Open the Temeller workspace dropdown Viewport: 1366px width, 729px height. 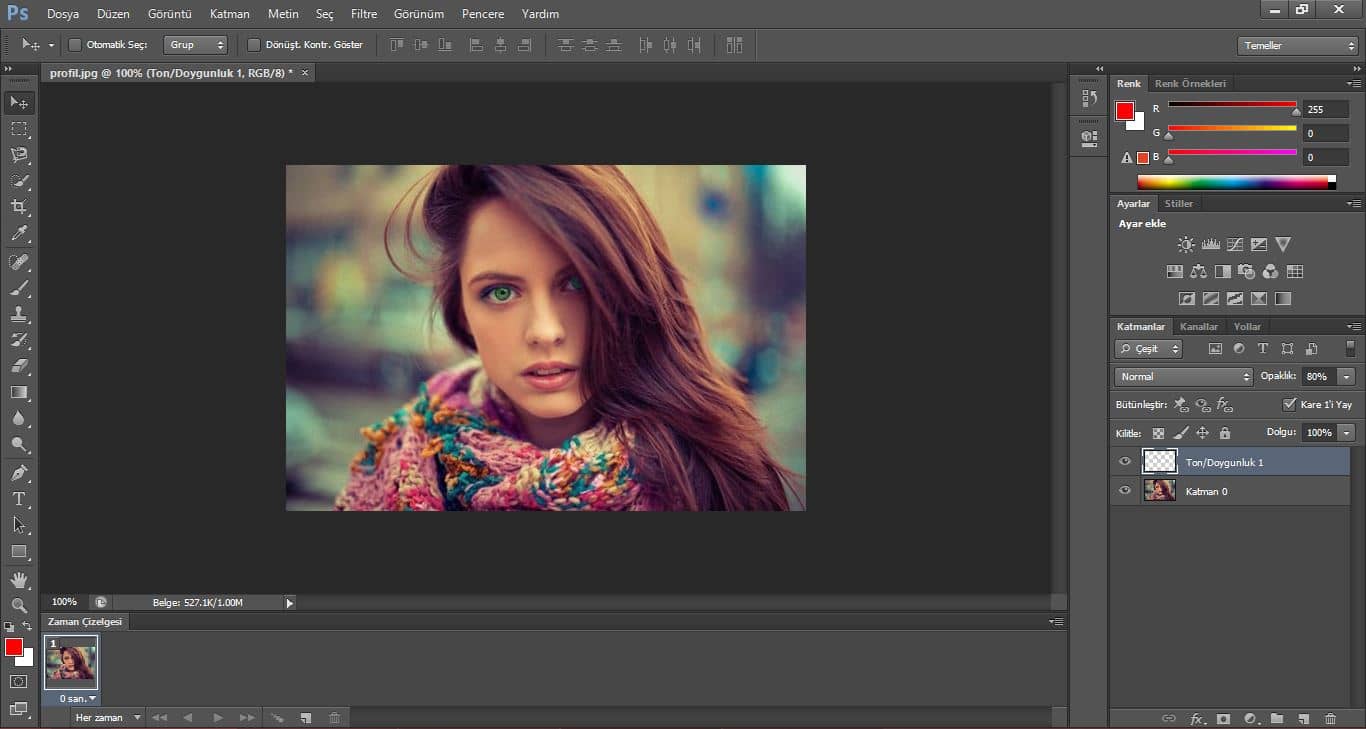click(x=1297, y=46)
